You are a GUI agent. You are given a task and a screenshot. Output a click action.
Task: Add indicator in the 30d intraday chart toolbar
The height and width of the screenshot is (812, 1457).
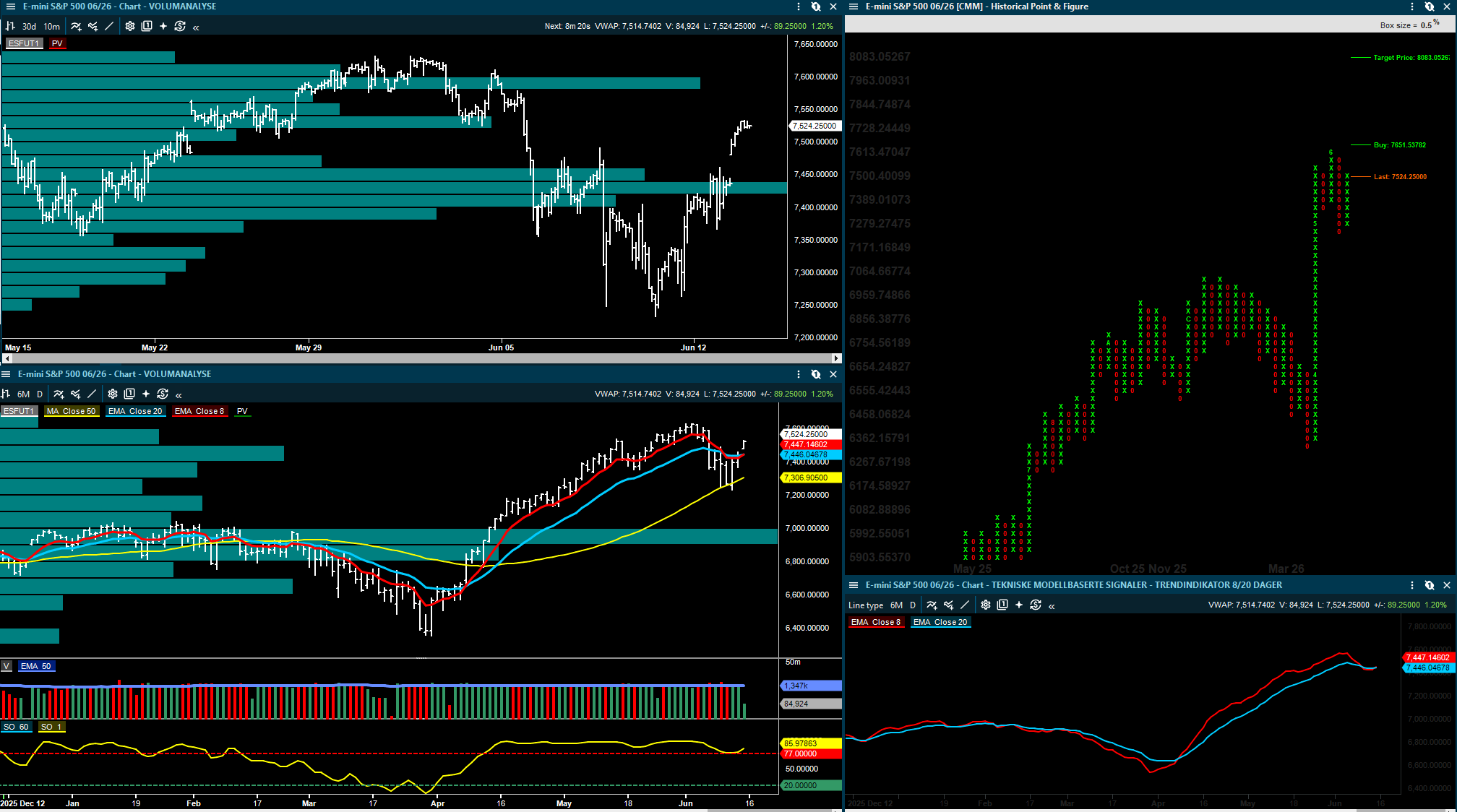click(x=76, y=26)
